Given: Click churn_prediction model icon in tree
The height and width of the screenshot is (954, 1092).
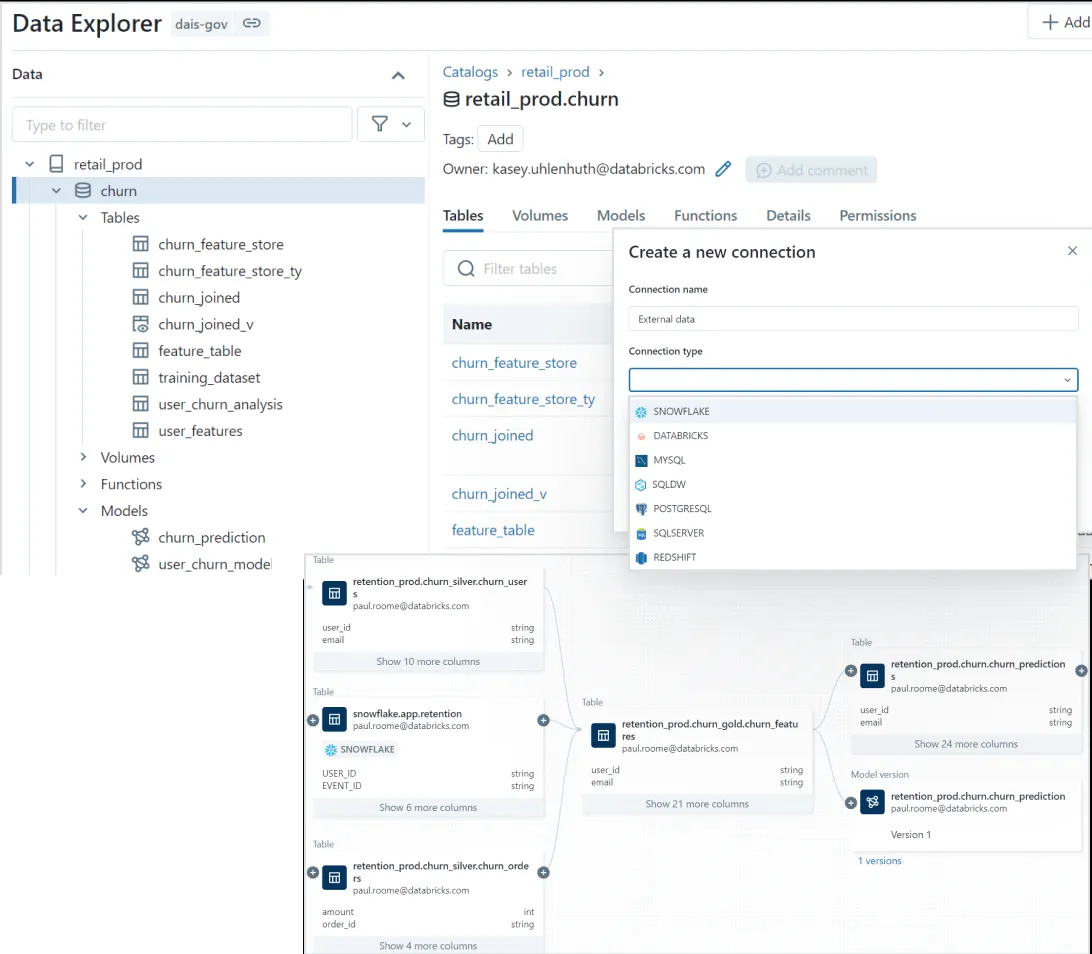Looking at the screenshot, I should click(x=141, y=537).
